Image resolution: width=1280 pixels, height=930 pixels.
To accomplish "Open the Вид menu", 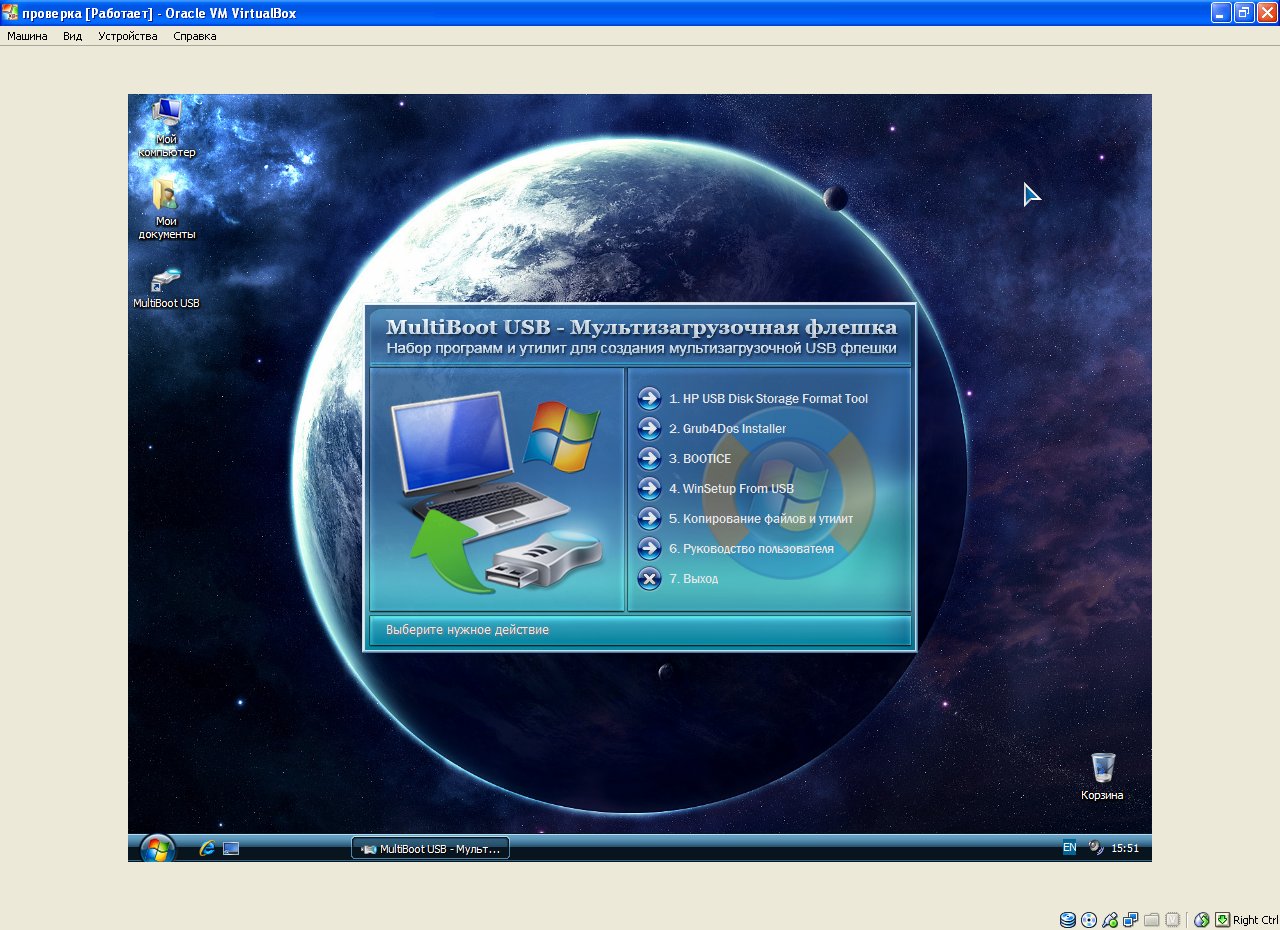I will click(x=72, y=36).
